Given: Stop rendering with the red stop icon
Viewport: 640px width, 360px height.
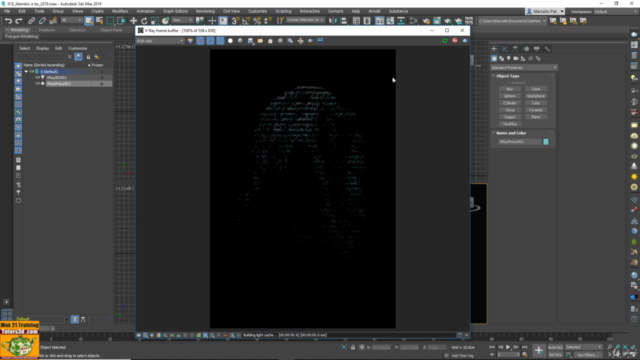Looking at the screenshot, I should click(x=455, y=41).
